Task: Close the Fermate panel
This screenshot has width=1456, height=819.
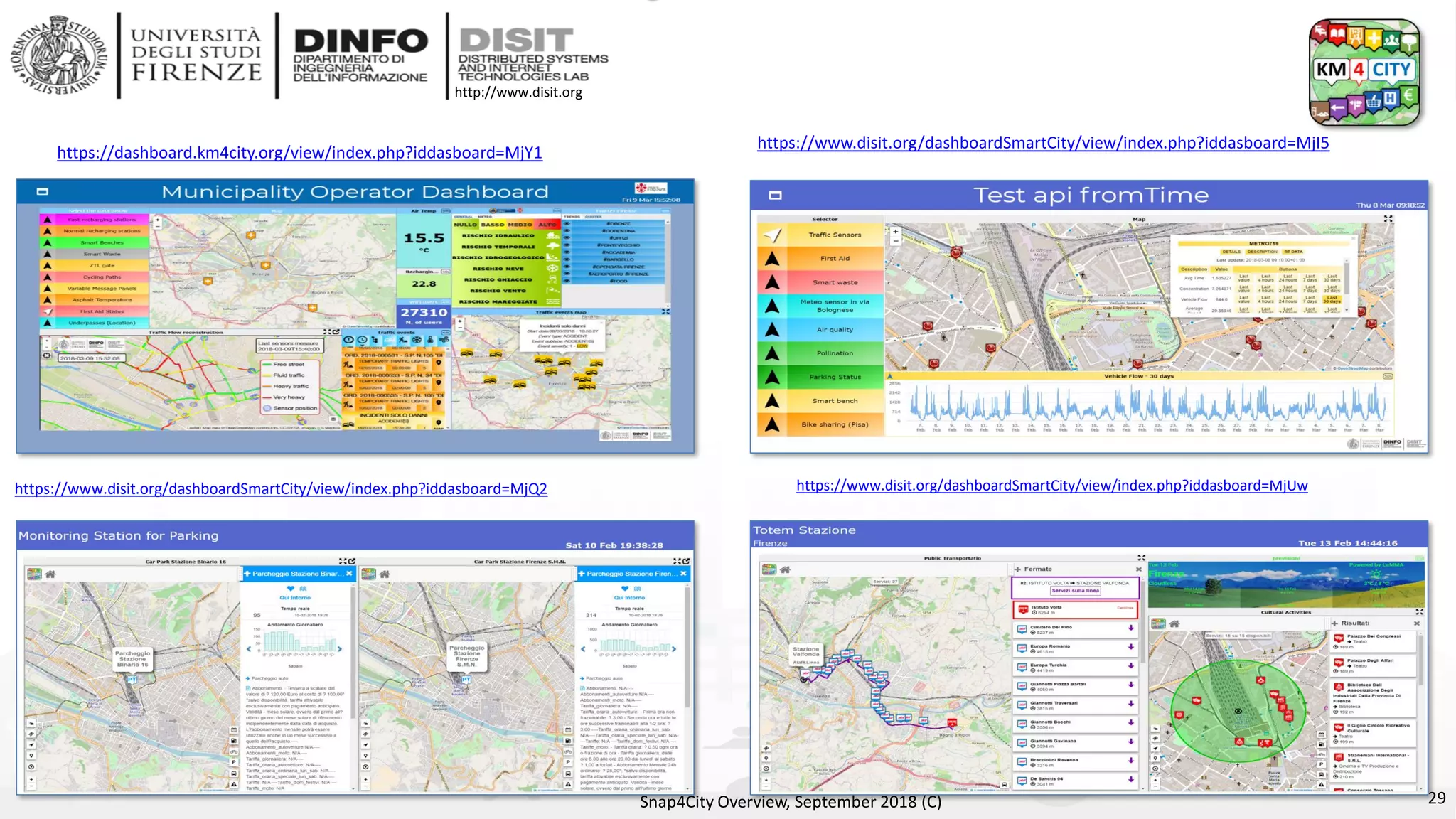Action: pos(1138,569)
